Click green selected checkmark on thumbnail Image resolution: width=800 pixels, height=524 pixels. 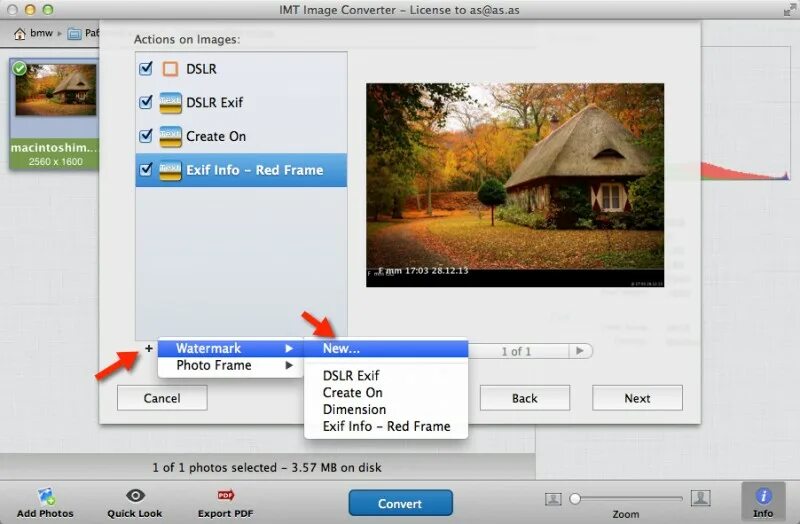(19, 68)
